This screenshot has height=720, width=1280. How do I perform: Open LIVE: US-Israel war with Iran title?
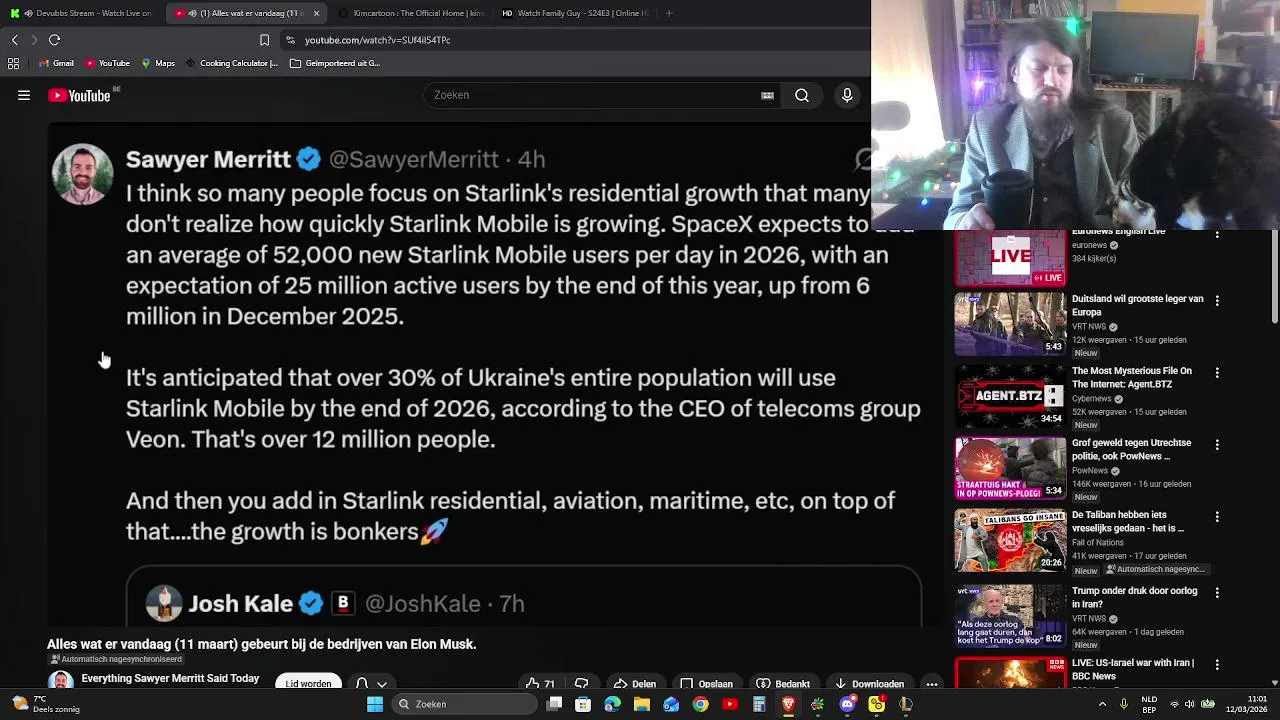coord(1133,669)
